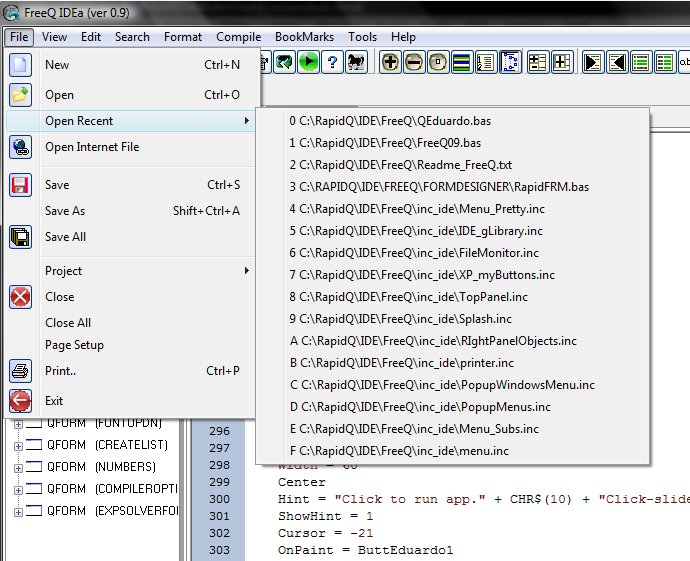The height and width of the screenshot is (561, 690).
Task: Click the green arrows compile toolbar icon
Action: [x=284, y=62]
